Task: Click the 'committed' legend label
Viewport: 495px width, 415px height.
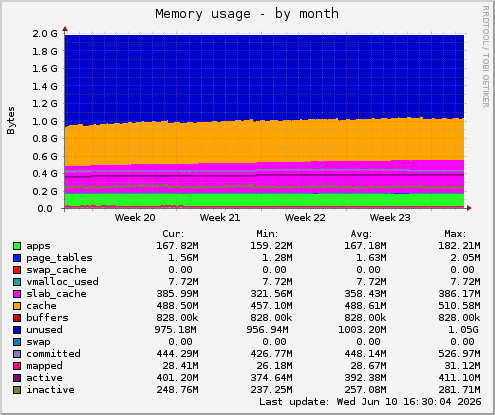Action: pyautogui.click(x=53, y=354)
